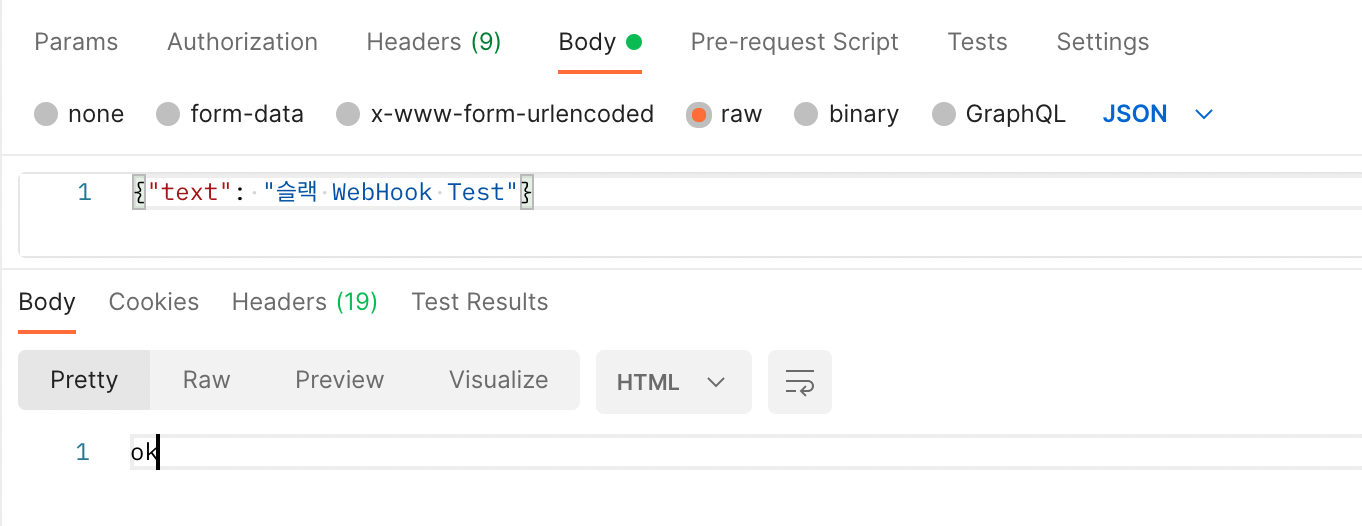Select the raw body radio button
The image size is (1362, 526).
pyautogui.click(x=698, y=114)
